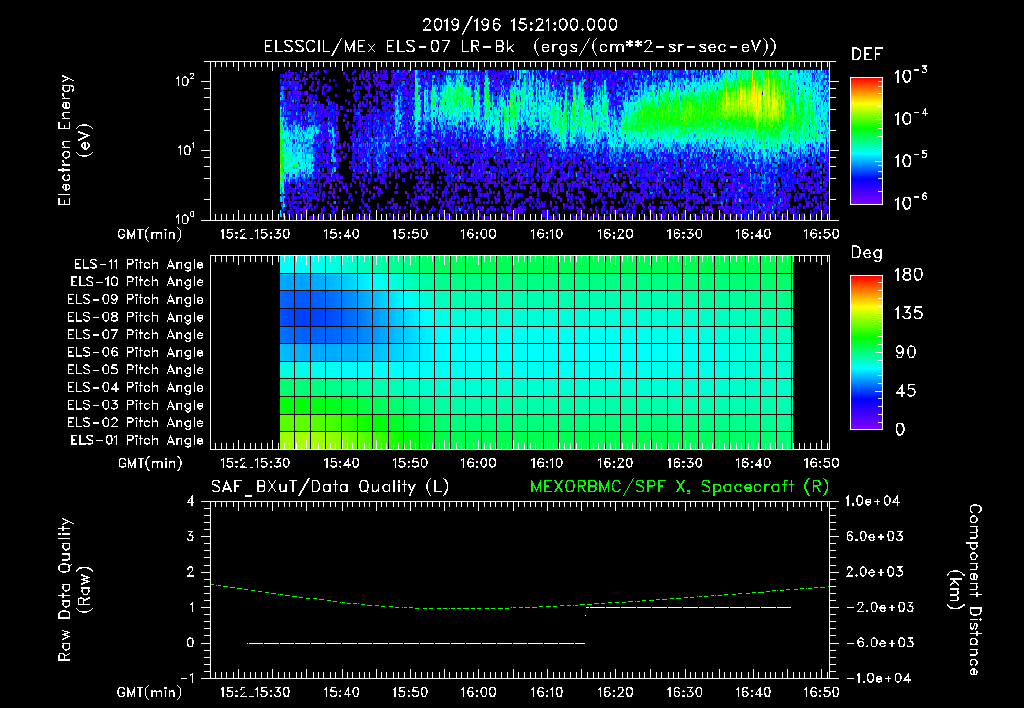Click the 16:30 tick on the bottom plot time axis
This screenshot has width=1024, height=708.
click(x=684, y=692)
